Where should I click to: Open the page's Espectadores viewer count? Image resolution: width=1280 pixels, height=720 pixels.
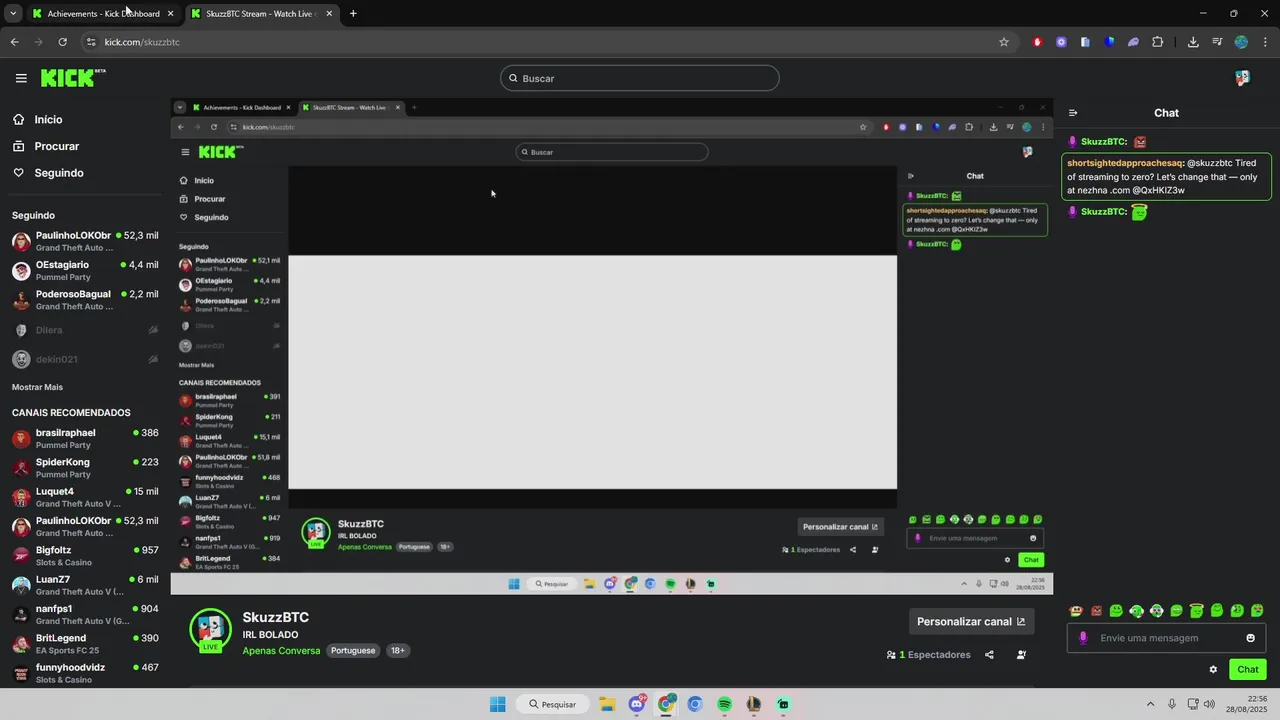[x=929, y=655]
